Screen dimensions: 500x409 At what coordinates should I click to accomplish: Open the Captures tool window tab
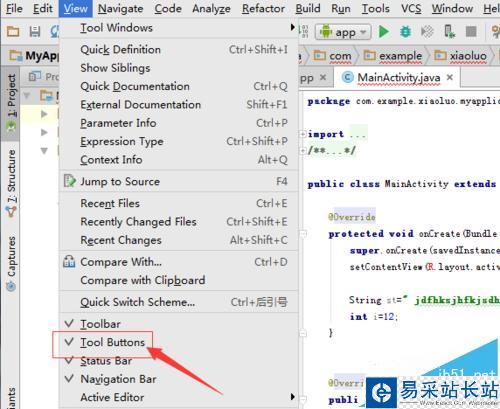tap(11, 263)
